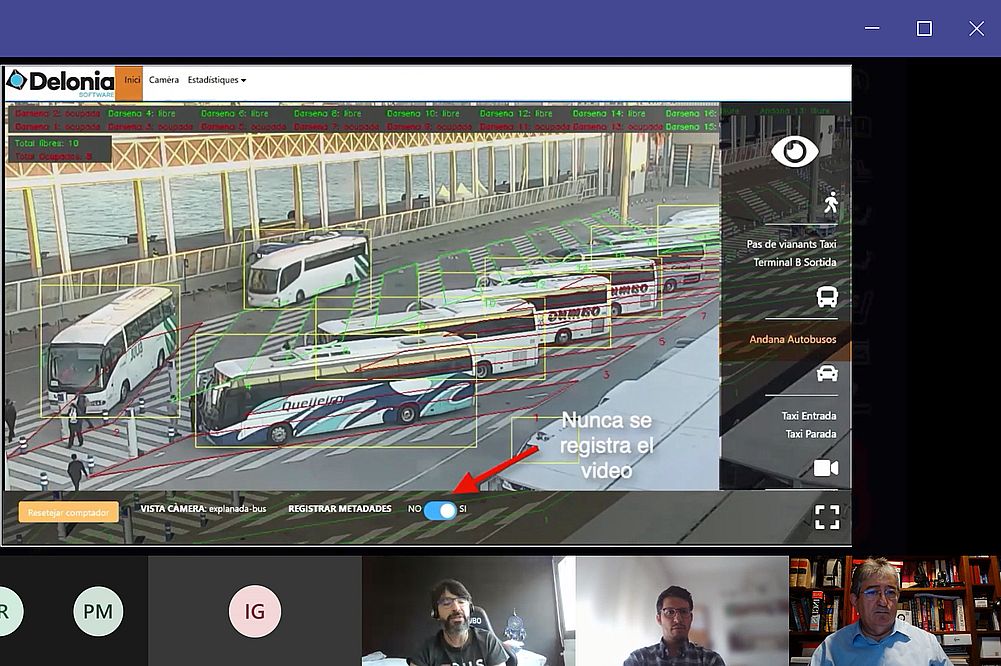Click Darsena 10: lliure status text
The image size is (1001, 666).
(423, 113)
